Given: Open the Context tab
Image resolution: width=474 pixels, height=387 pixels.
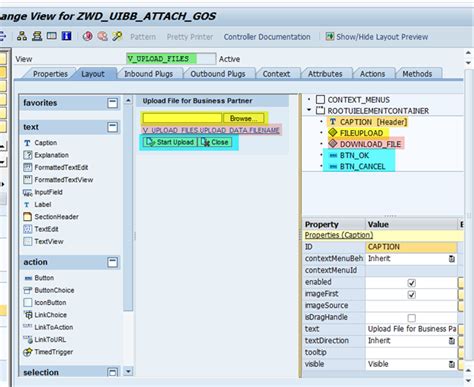Looking at the screenshot, I should [276, 74].
